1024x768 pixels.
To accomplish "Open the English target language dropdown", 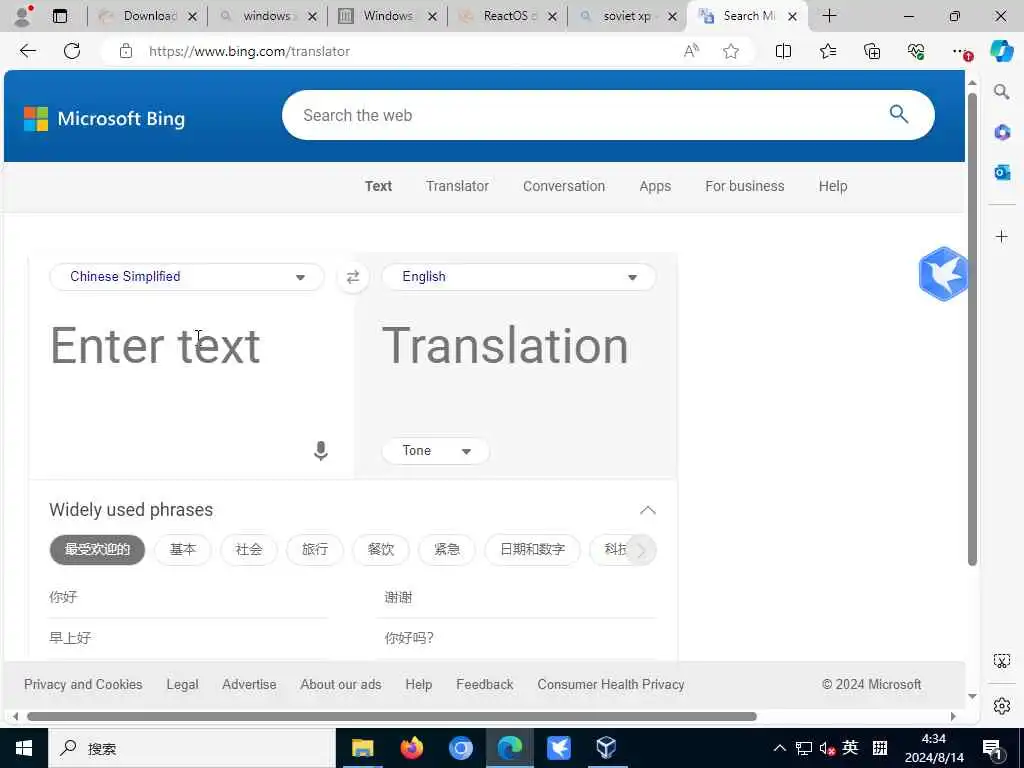I will 519,277.
